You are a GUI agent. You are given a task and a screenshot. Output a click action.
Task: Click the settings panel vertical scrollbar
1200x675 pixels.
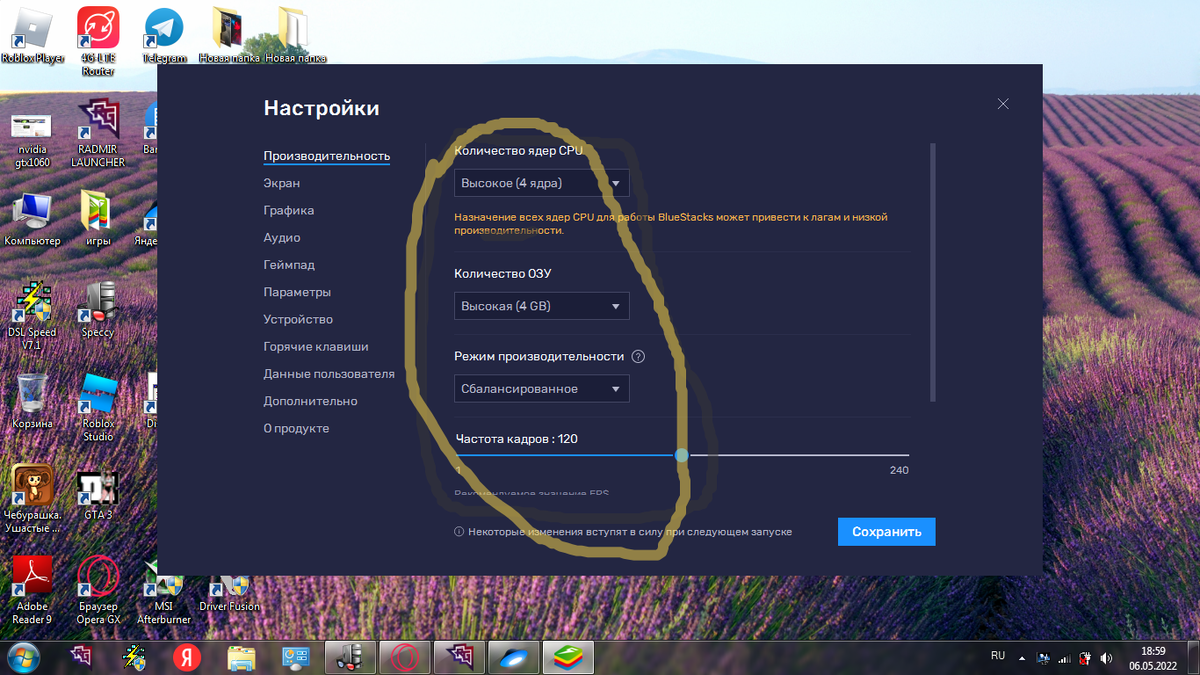933,272
